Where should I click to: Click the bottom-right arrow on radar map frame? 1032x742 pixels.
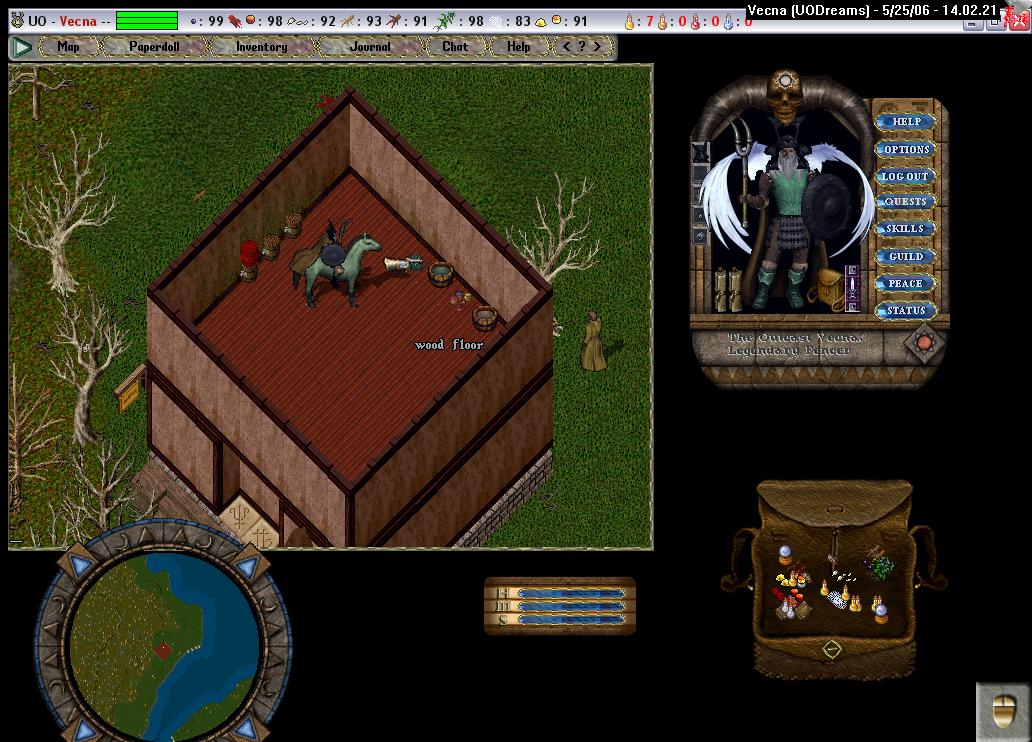(246, 728)
